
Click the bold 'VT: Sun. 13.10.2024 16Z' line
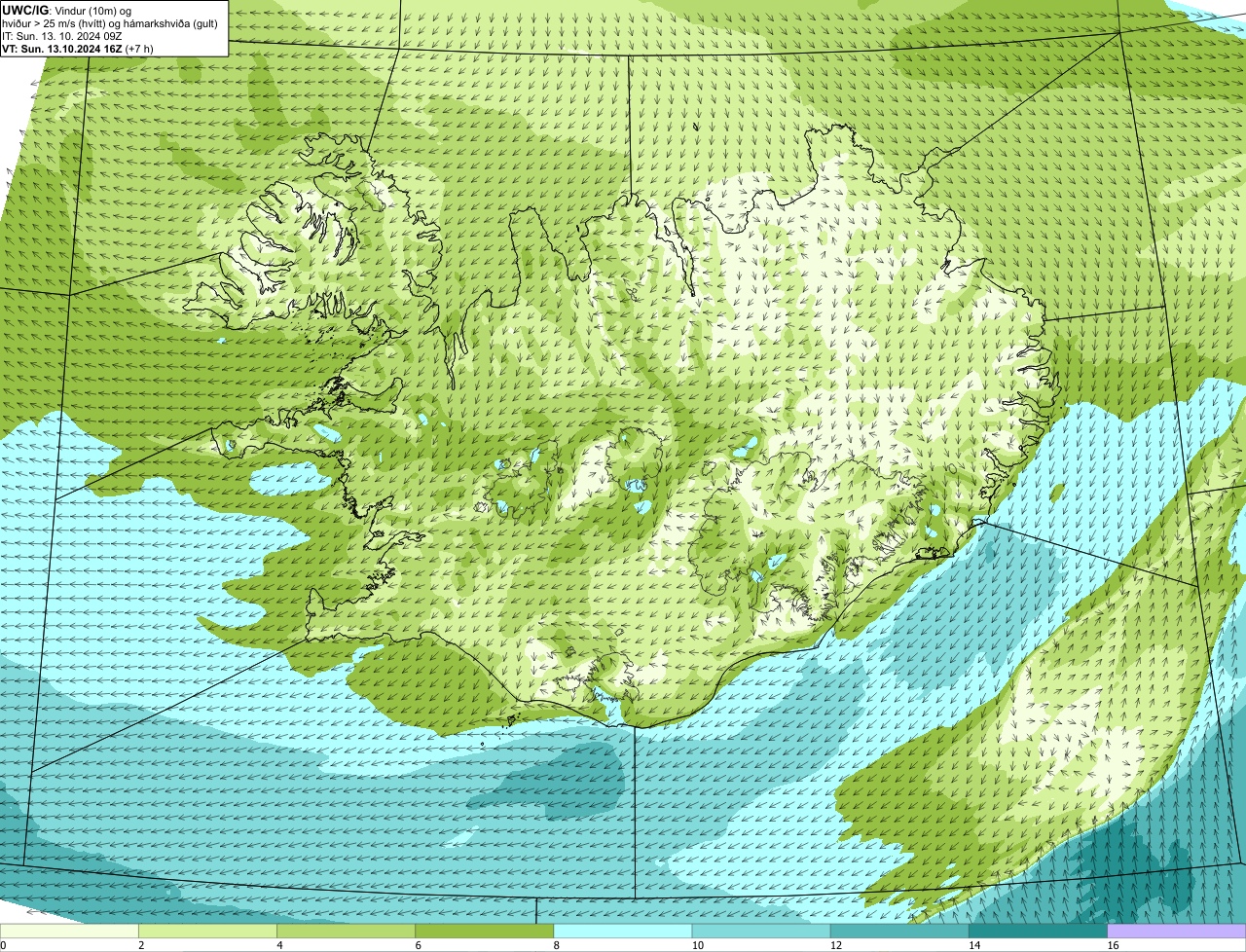(61, 48)
